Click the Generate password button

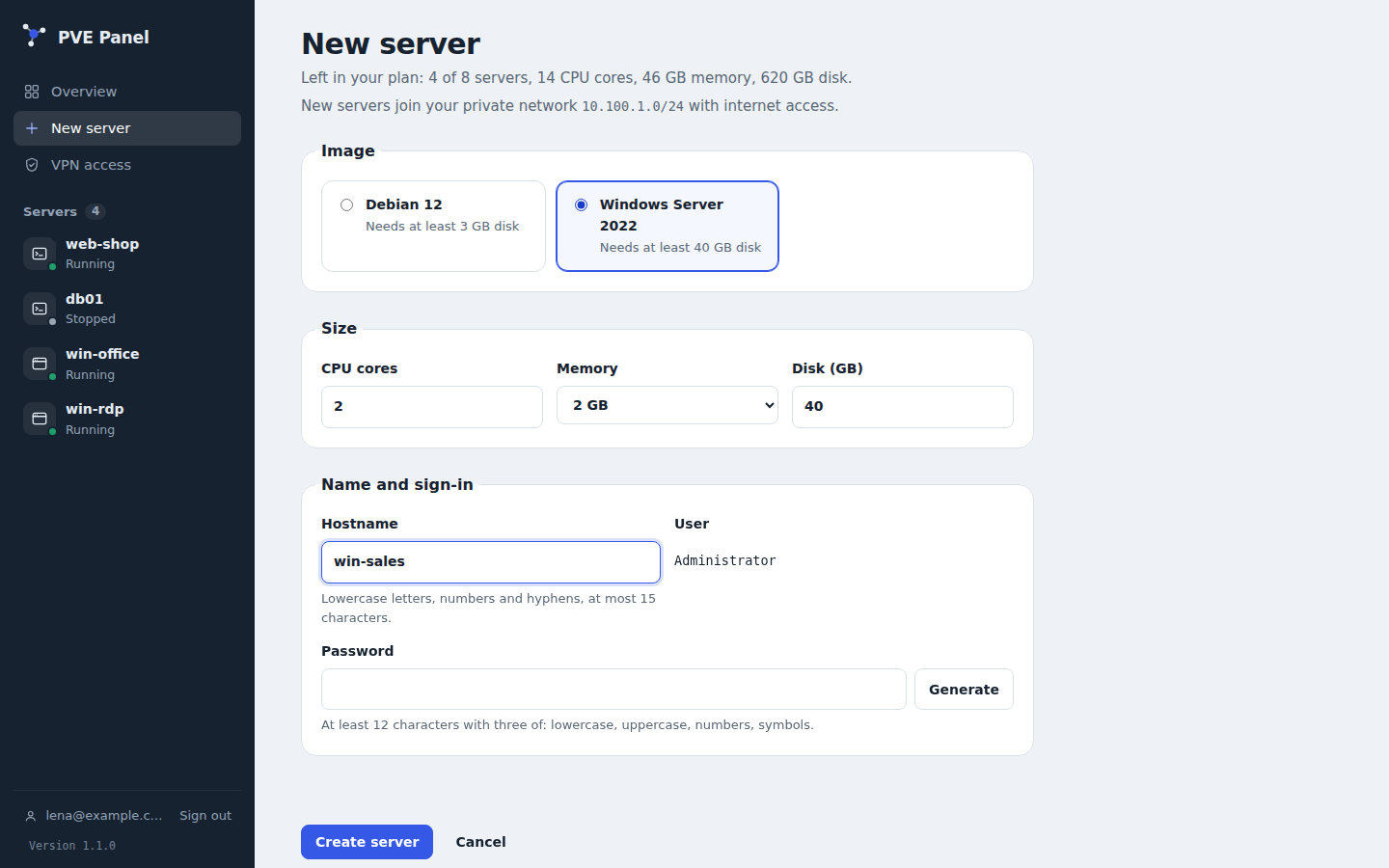click(964, 690)
